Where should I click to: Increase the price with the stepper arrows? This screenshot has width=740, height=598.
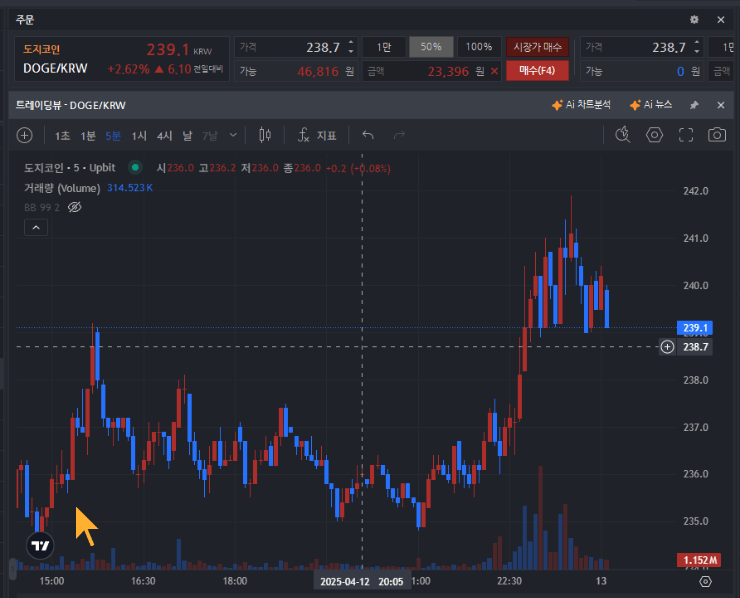click(x=349, y=43)
